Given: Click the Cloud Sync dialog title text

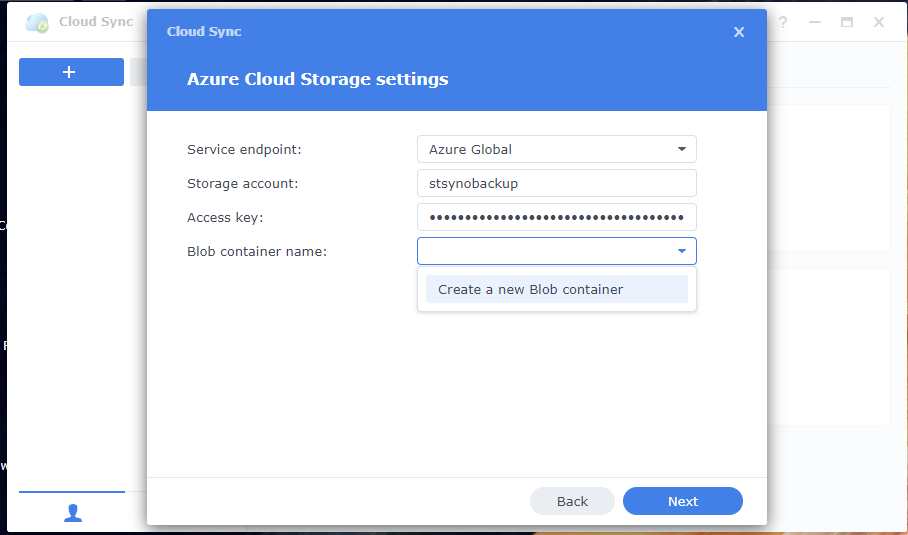Looking at the screenshot, I should tap(204, 32).
